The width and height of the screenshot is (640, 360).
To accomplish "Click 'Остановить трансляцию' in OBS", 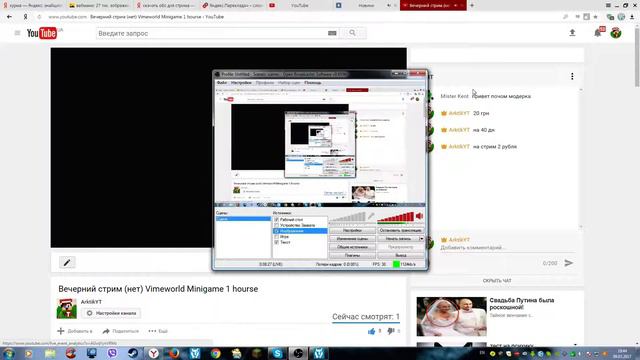I will (401, 231).
